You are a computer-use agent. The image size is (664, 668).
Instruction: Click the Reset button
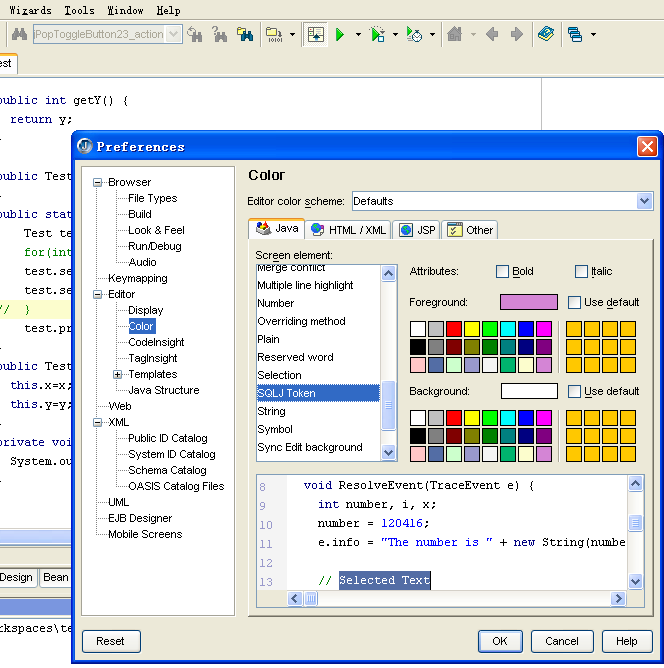pyautogui.click(x=111, y=641)
